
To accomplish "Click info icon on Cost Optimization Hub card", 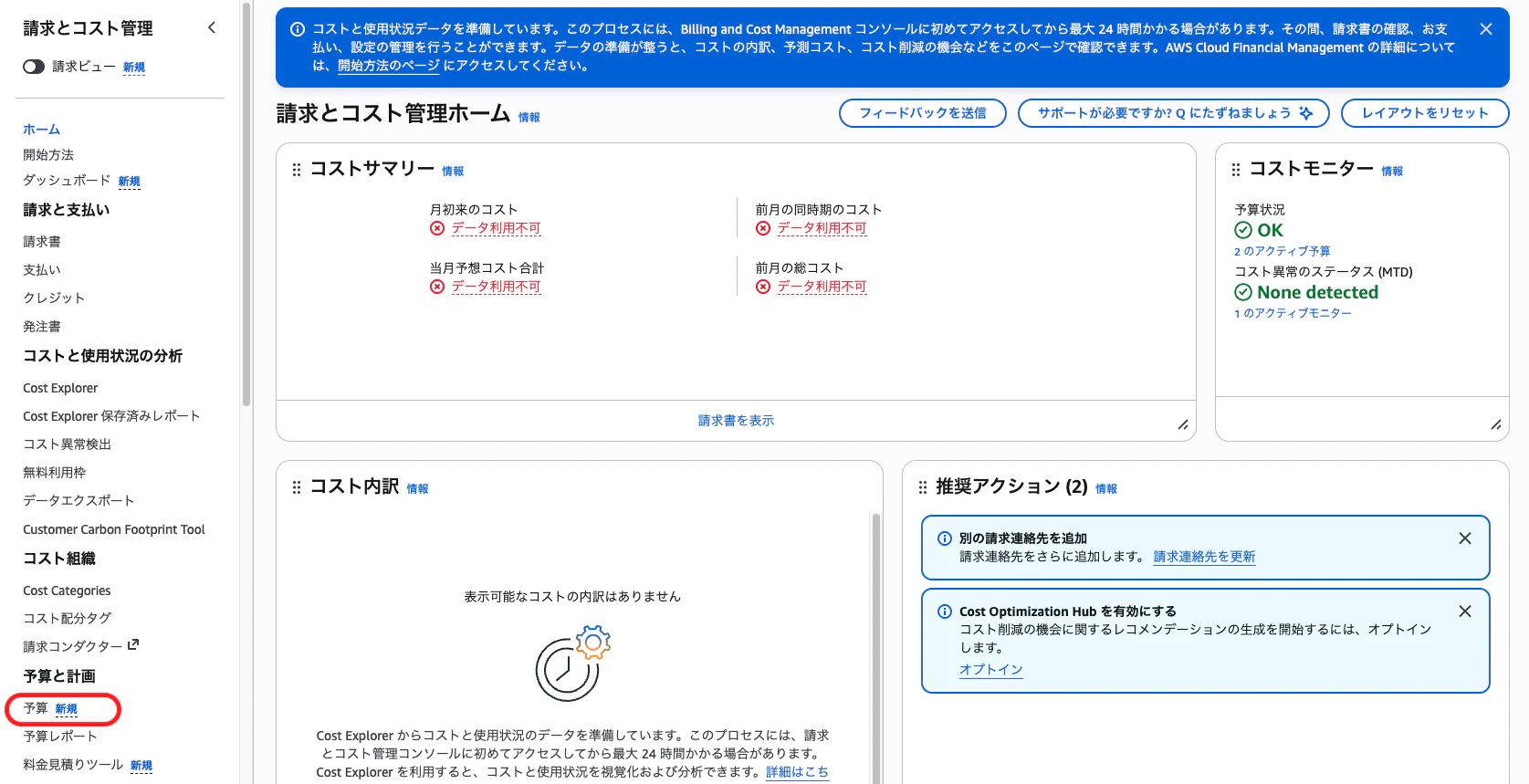I will tap(945, 612).
